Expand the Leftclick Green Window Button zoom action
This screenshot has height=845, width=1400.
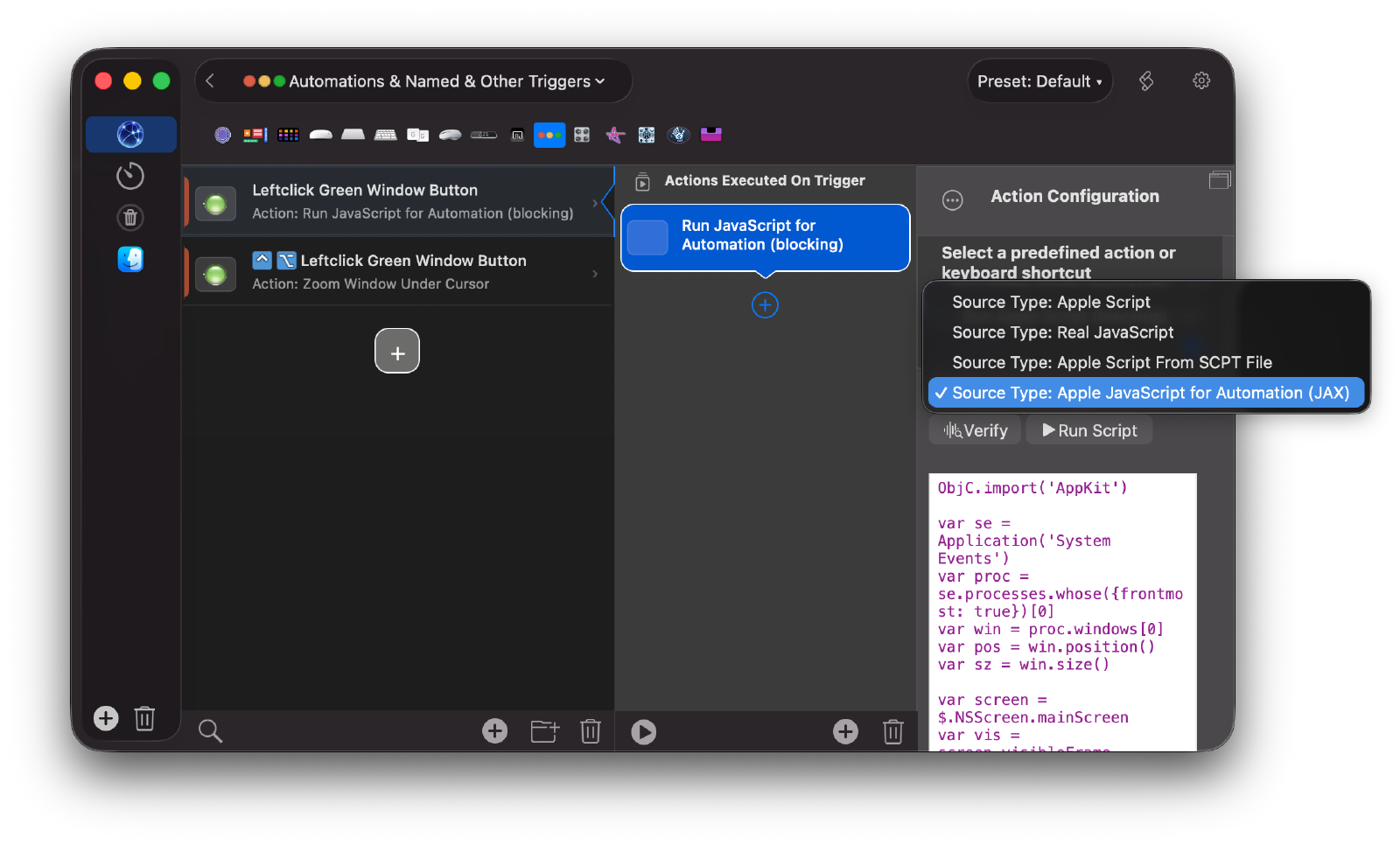(x=596, y=271)
